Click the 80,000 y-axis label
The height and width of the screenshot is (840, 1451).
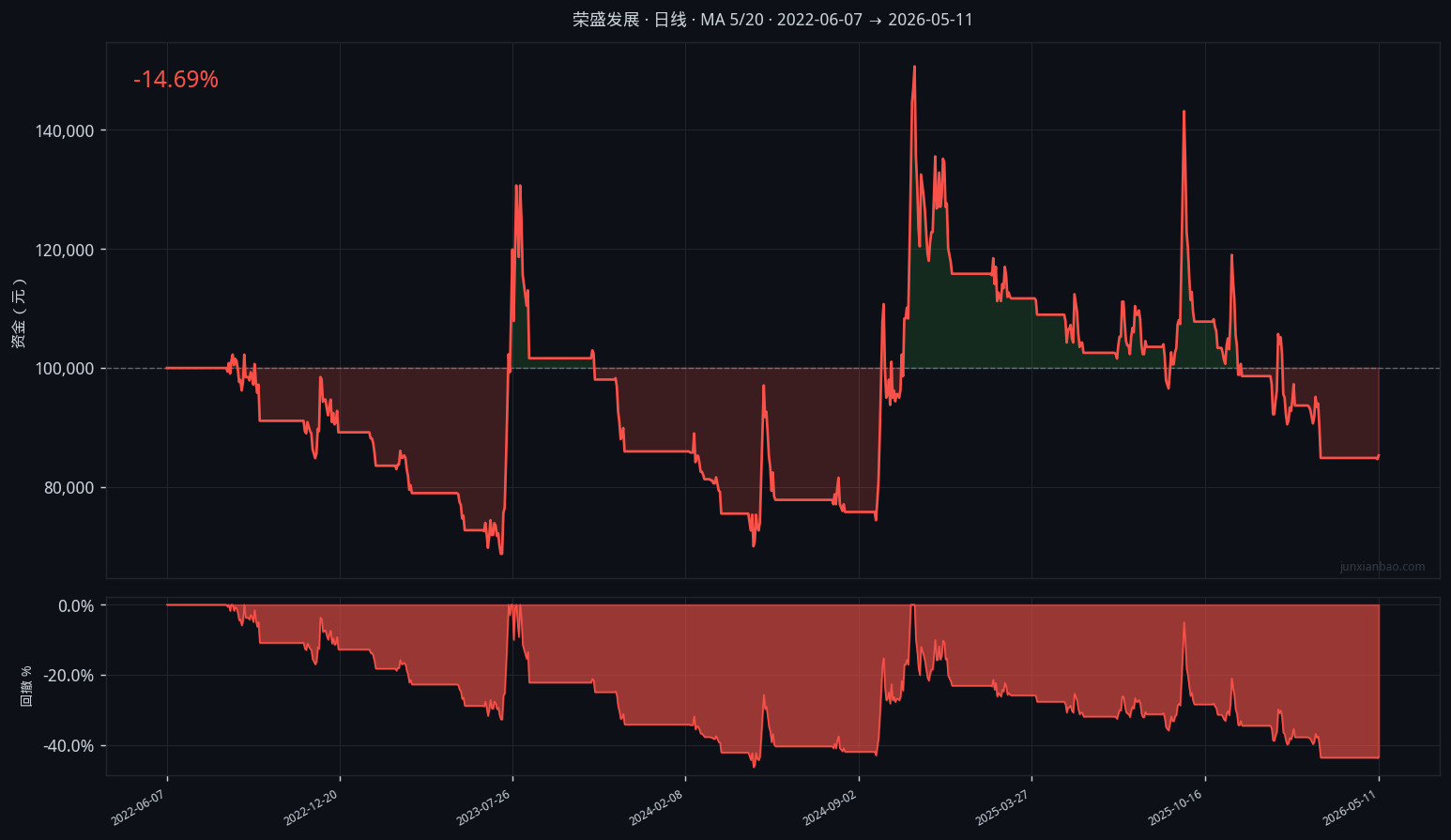[x=69, y=488]
